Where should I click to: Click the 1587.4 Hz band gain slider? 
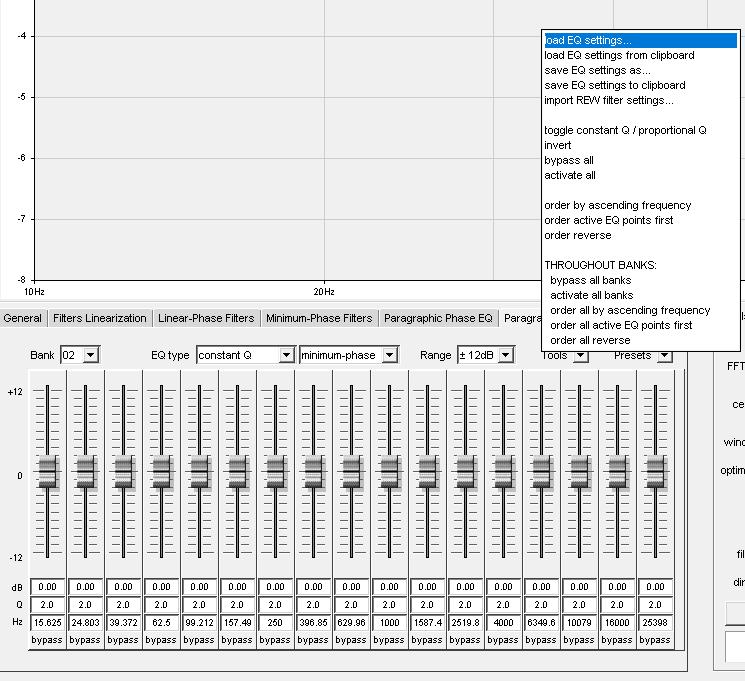428,472
